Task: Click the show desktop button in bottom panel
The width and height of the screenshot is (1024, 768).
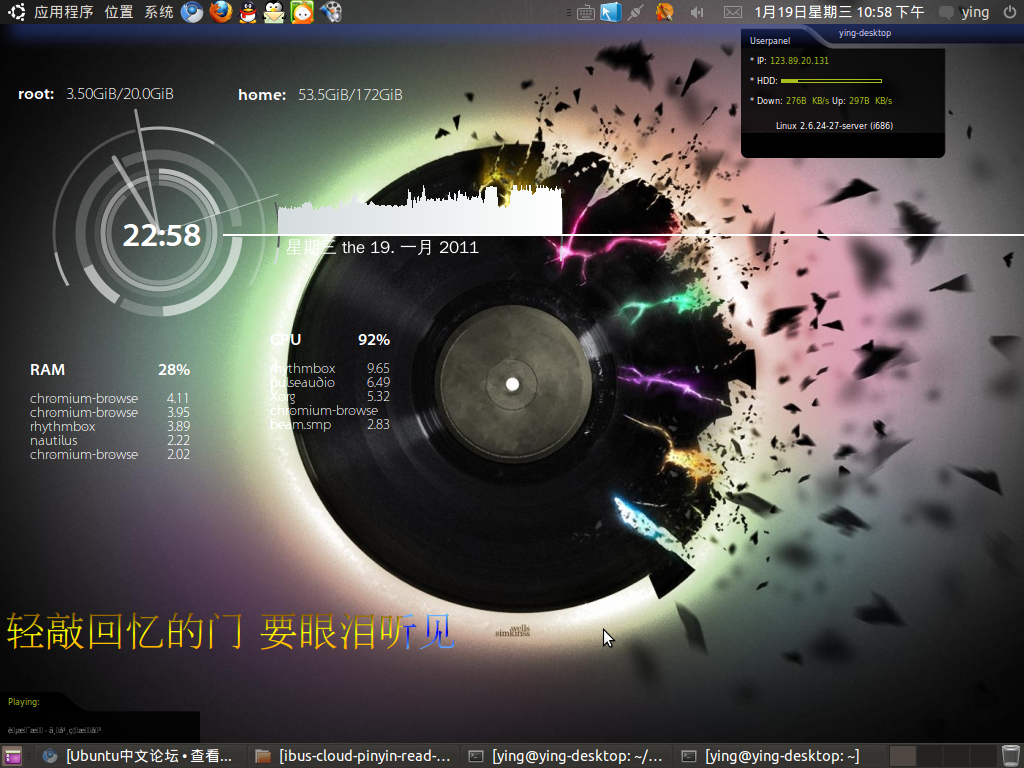Action: pyautogui.click(x=14, y=756)
